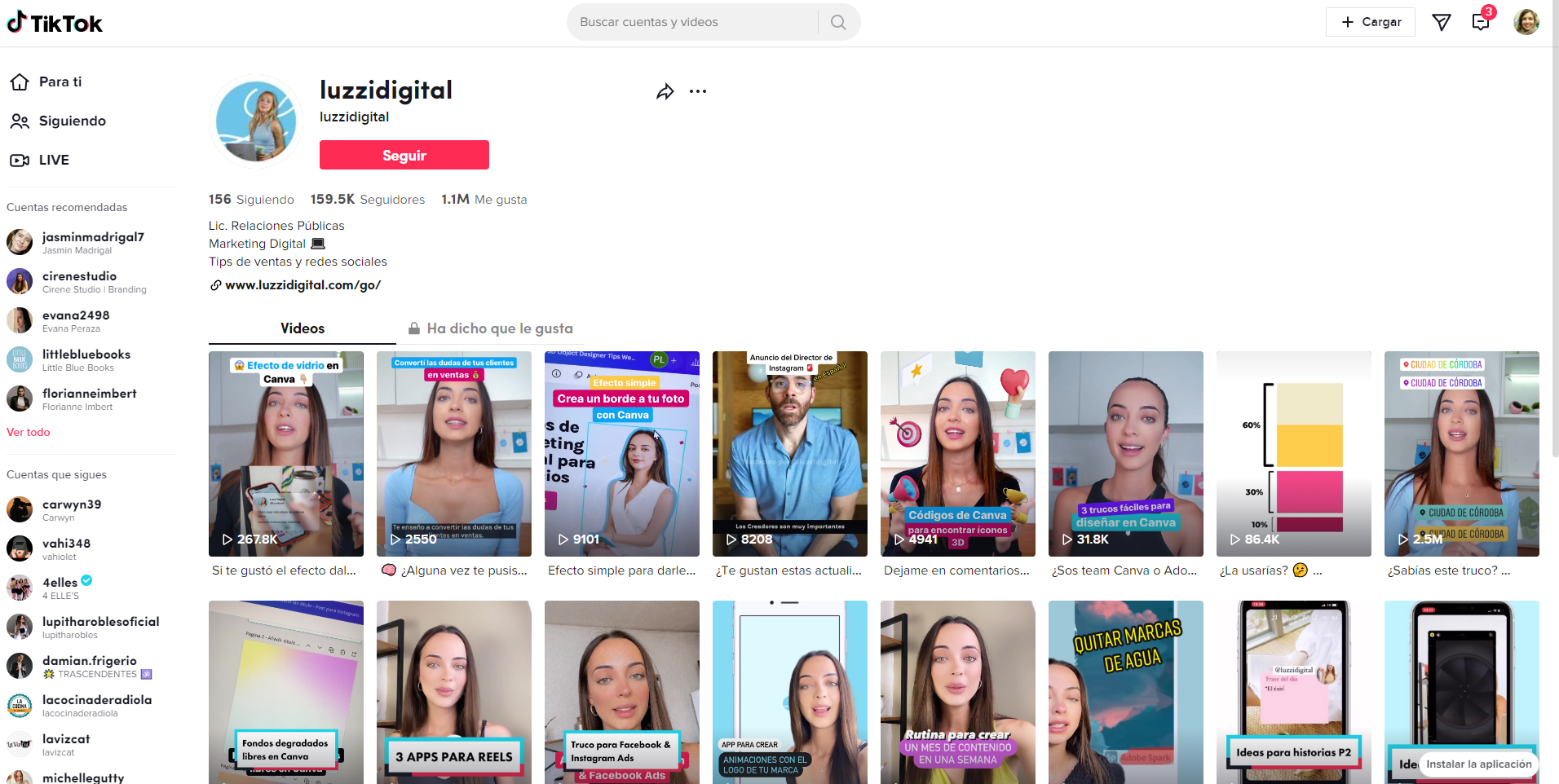Click cirenestudio avatar
Screen dimensions: 1559x784
(20, 281)
